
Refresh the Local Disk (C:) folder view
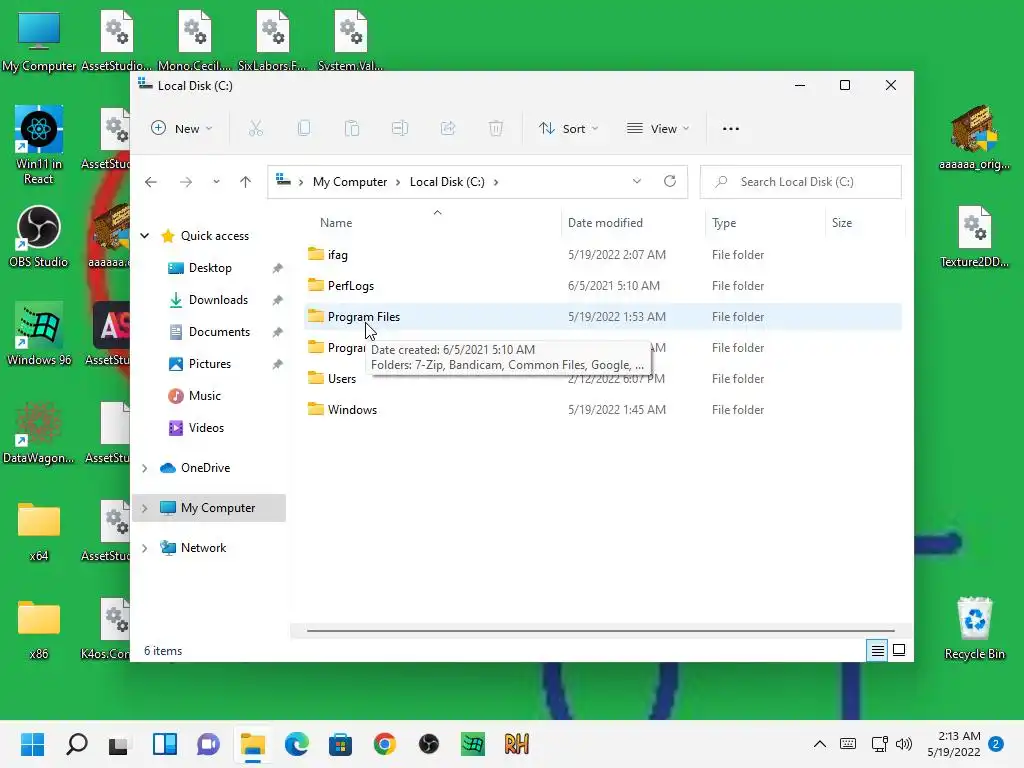click(670, 182)
